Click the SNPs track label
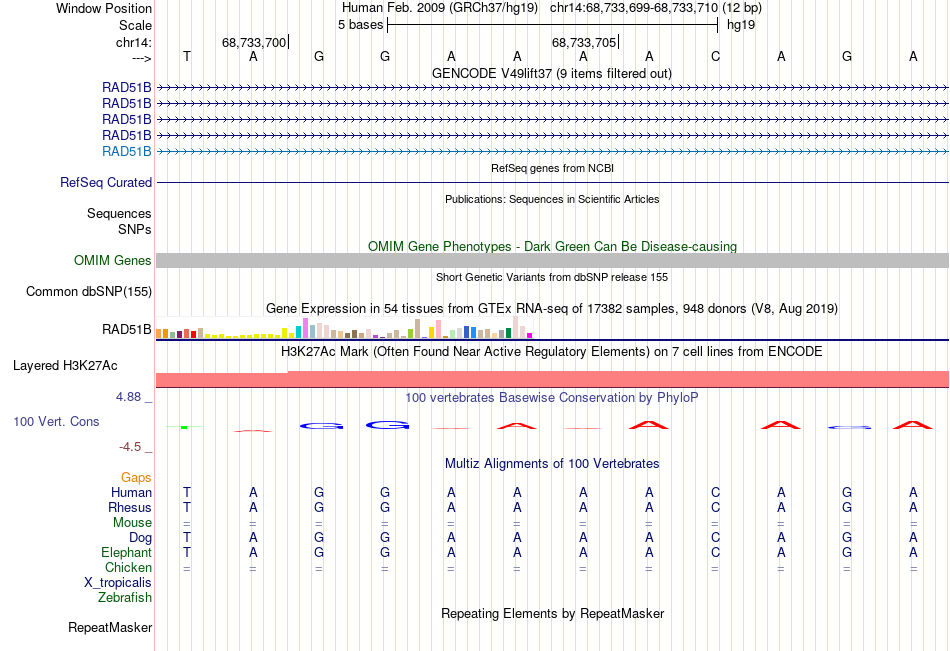This screenshot has height=651, width=950. (135, 229)
